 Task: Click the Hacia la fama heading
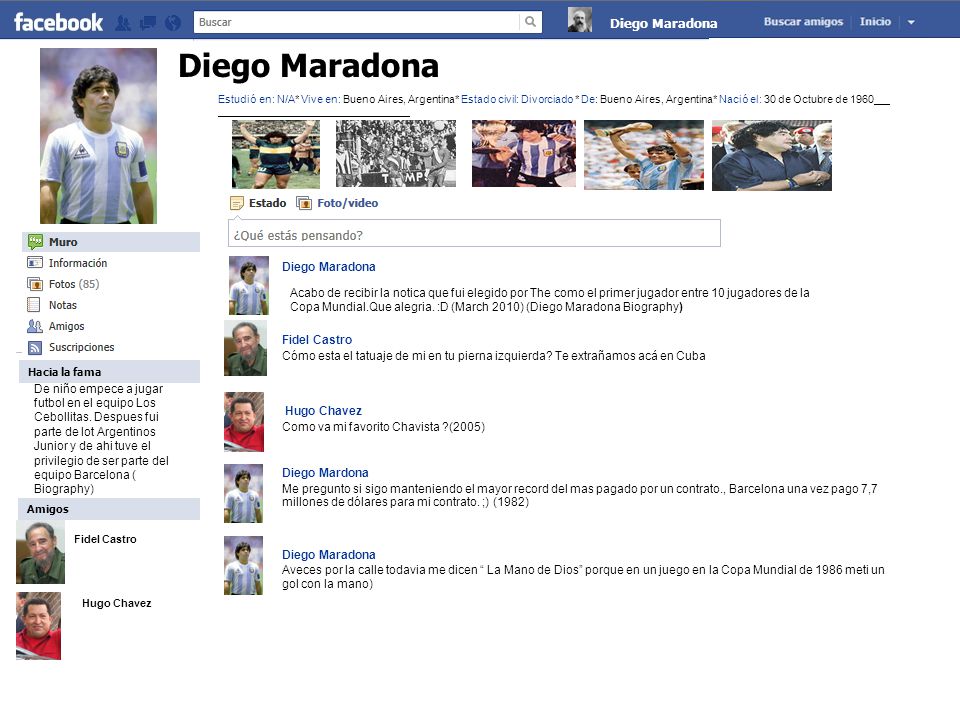(64, 372)
